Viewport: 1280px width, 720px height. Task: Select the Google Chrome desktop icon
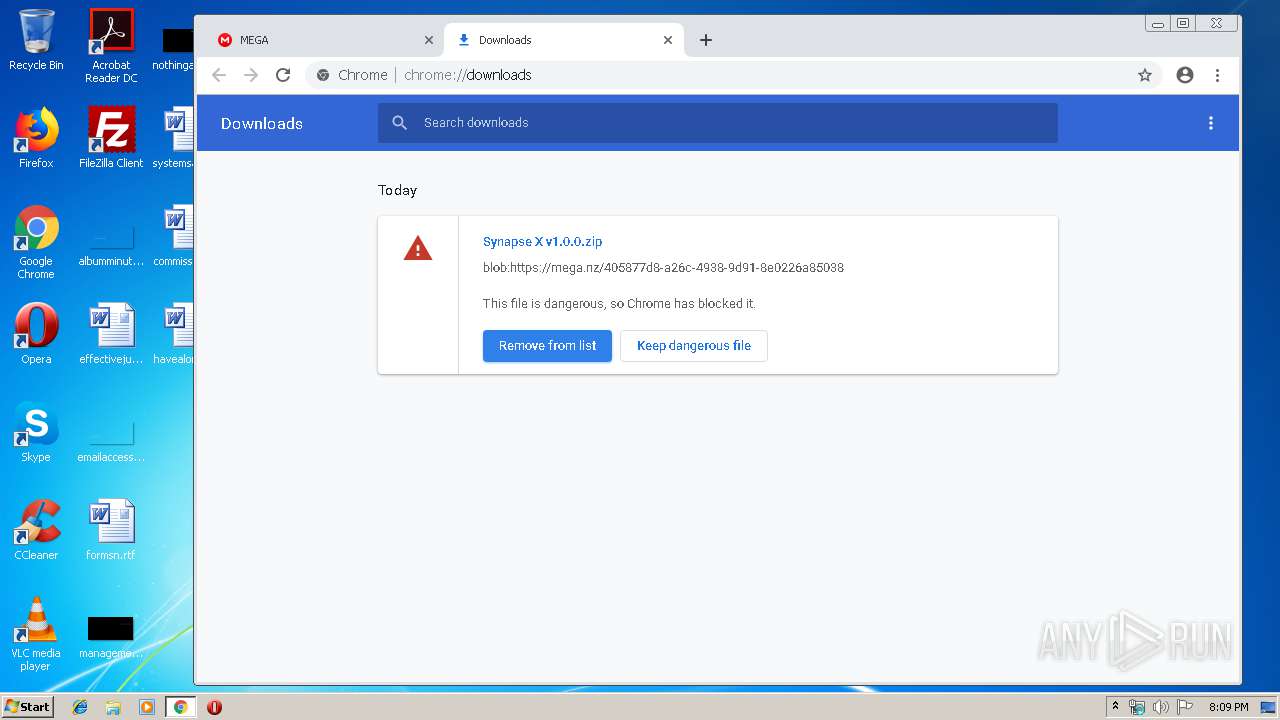36,242
